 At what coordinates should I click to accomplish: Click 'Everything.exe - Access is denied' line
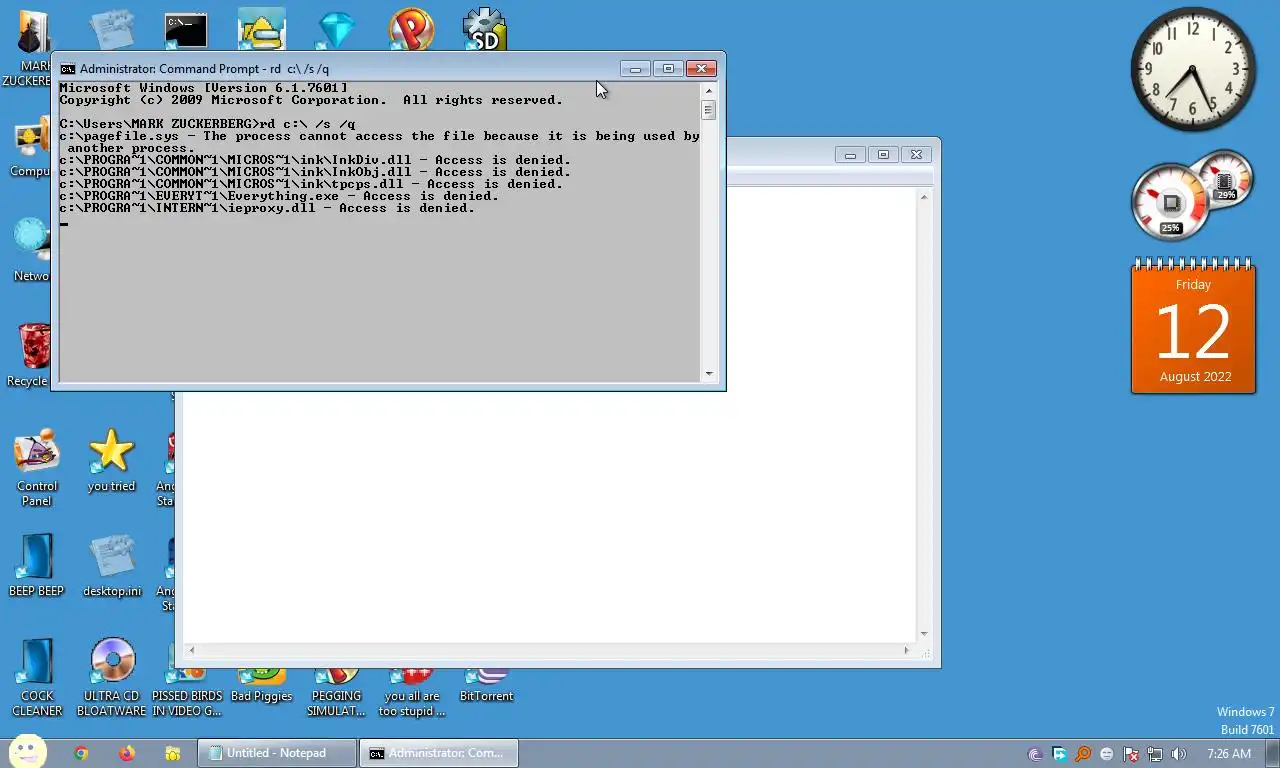click(x=279, y=196)
